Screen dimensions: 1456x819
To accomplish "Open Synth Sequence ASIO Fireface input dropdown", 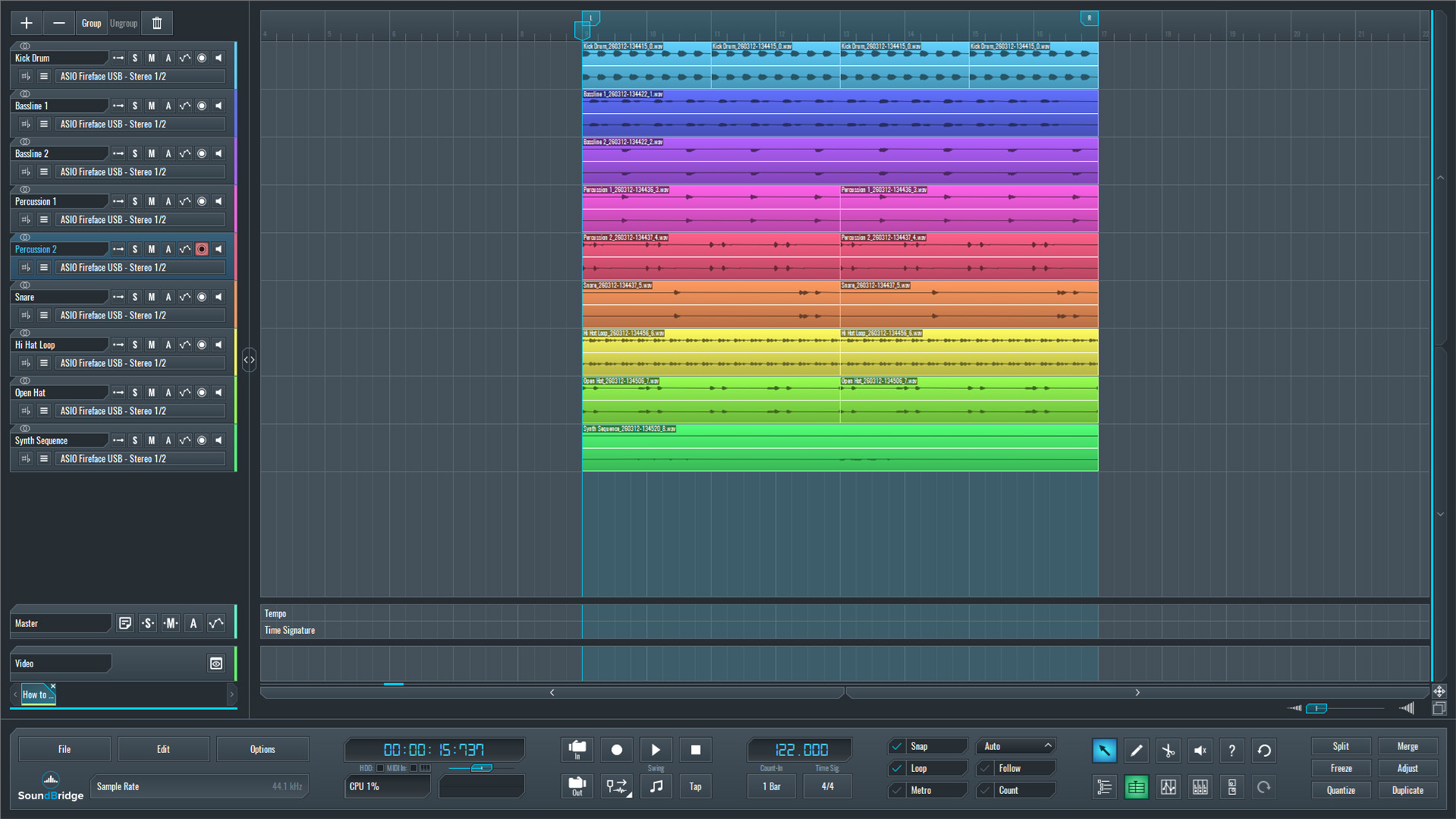I will pos(140,459).
